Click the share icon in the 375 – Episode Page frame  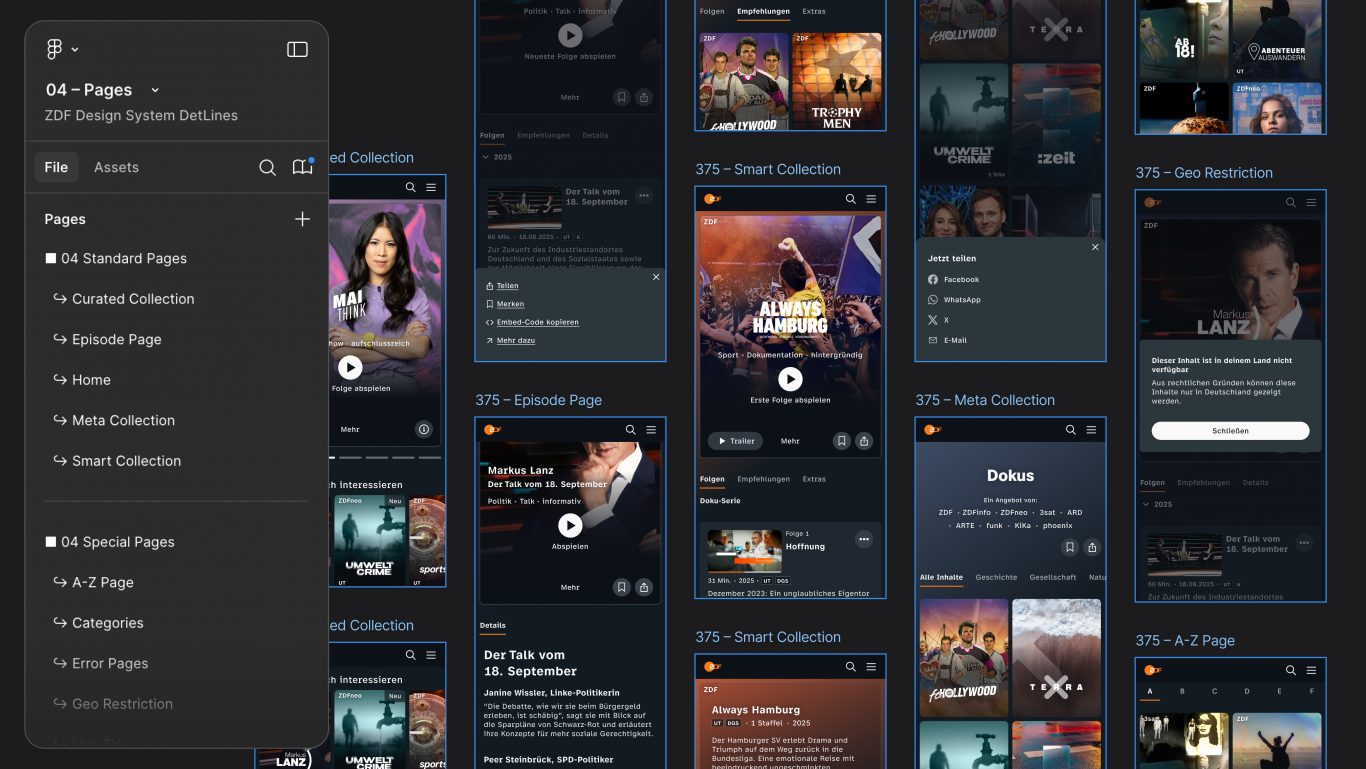tap(644, 587)
